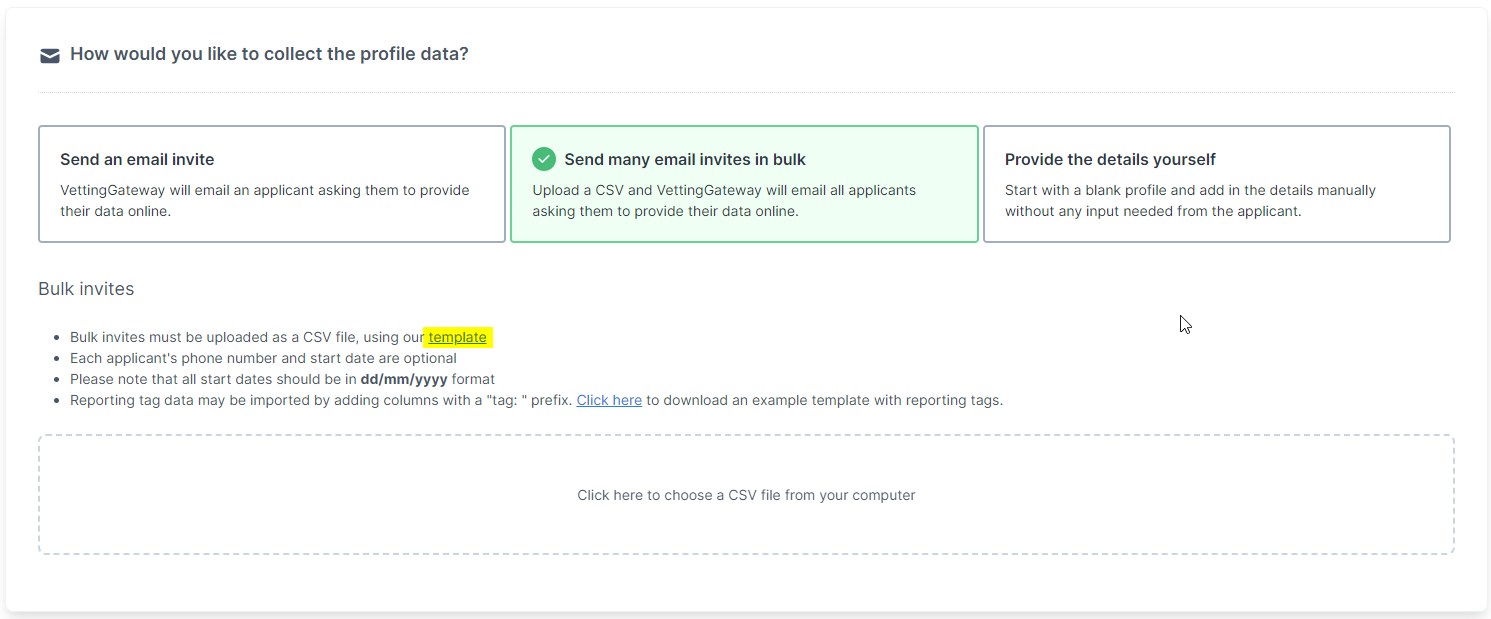Click the green checkmark icon on bulk option
Image resolution: width=1491 pixels, height=619 pixels.
pyautogui.click(x=544, y=159)
